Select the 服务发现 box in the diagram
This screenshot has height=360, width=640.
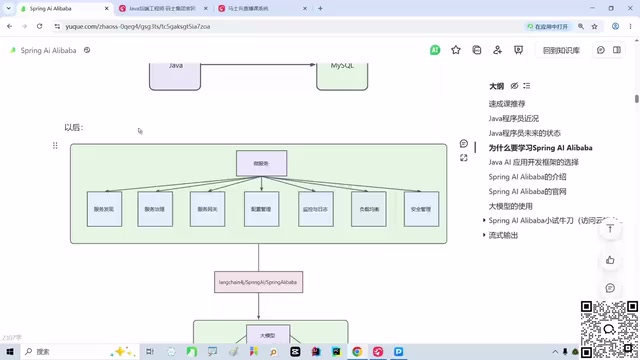[104, 209]
